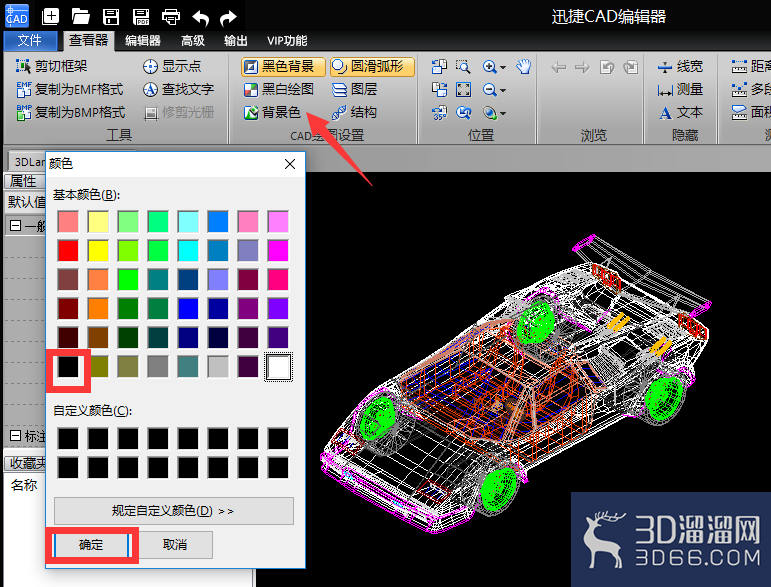
Task: Toggle 圆滑弧形 option
Action: coord(372,66)
